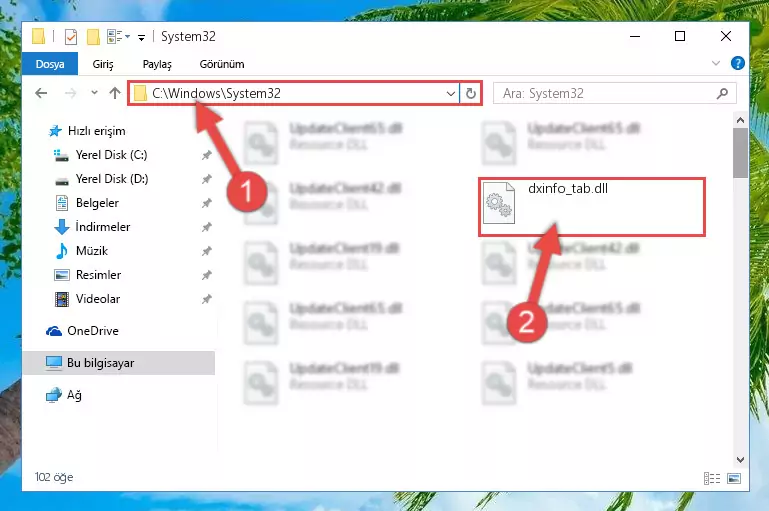This screenshot has height=511, width=769.
Task: Click the pin icon next to Resimler
Action: pyautogui.click(x=206, y=275)
